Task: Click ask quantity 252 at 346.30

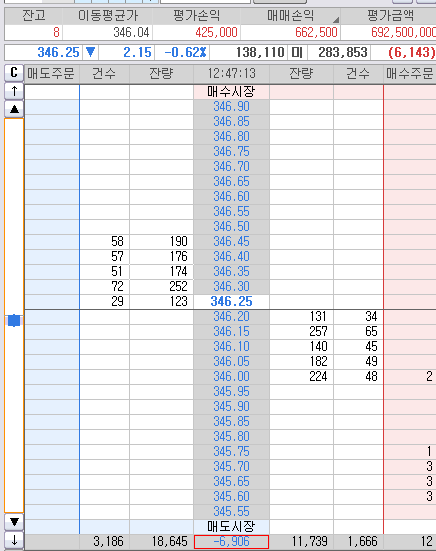Action: tap(161, 286)
